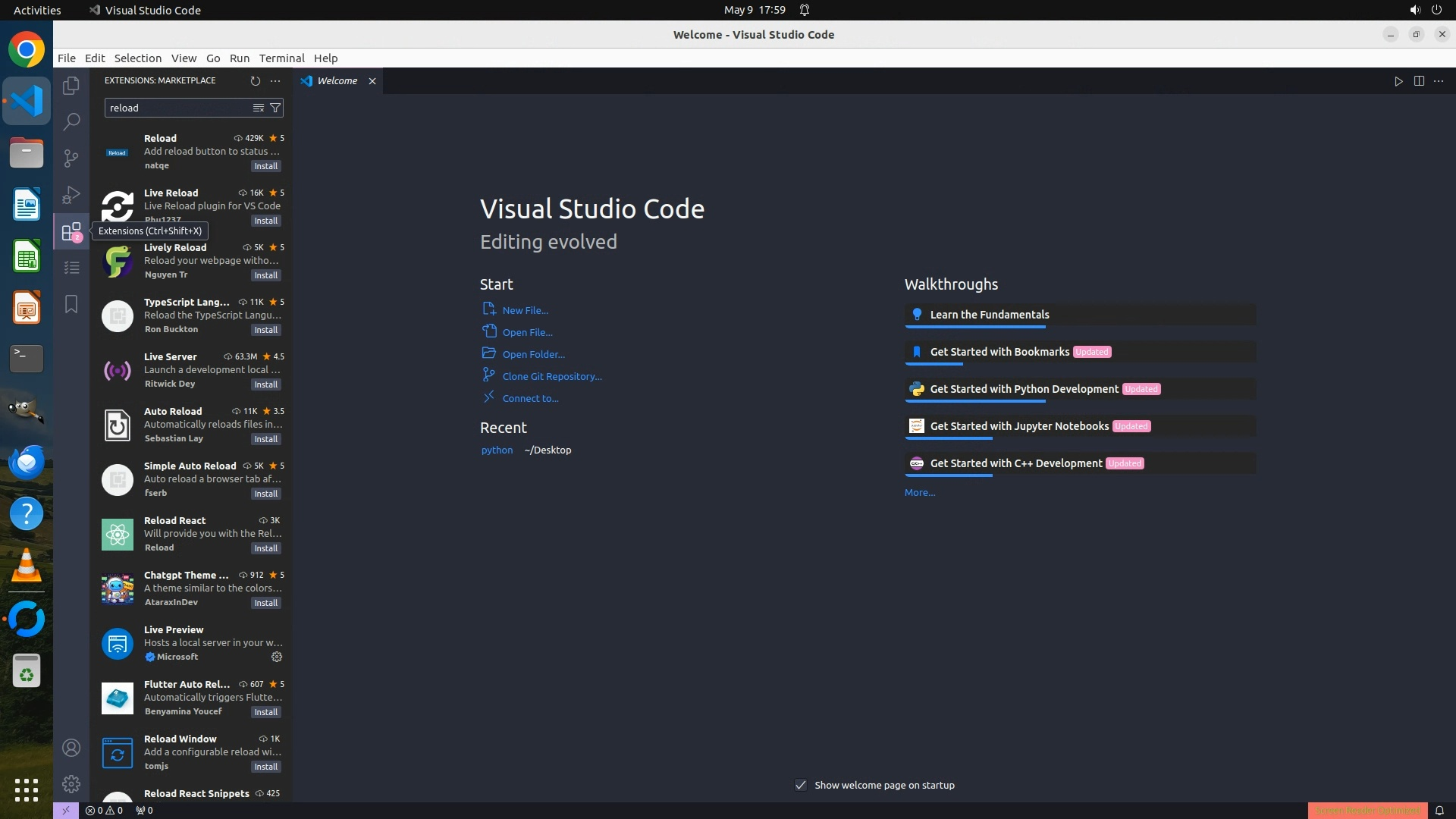1456x819 pixels.
Task: Toggle Screen Reader Optimized status item
Action: click(1367, 810)
